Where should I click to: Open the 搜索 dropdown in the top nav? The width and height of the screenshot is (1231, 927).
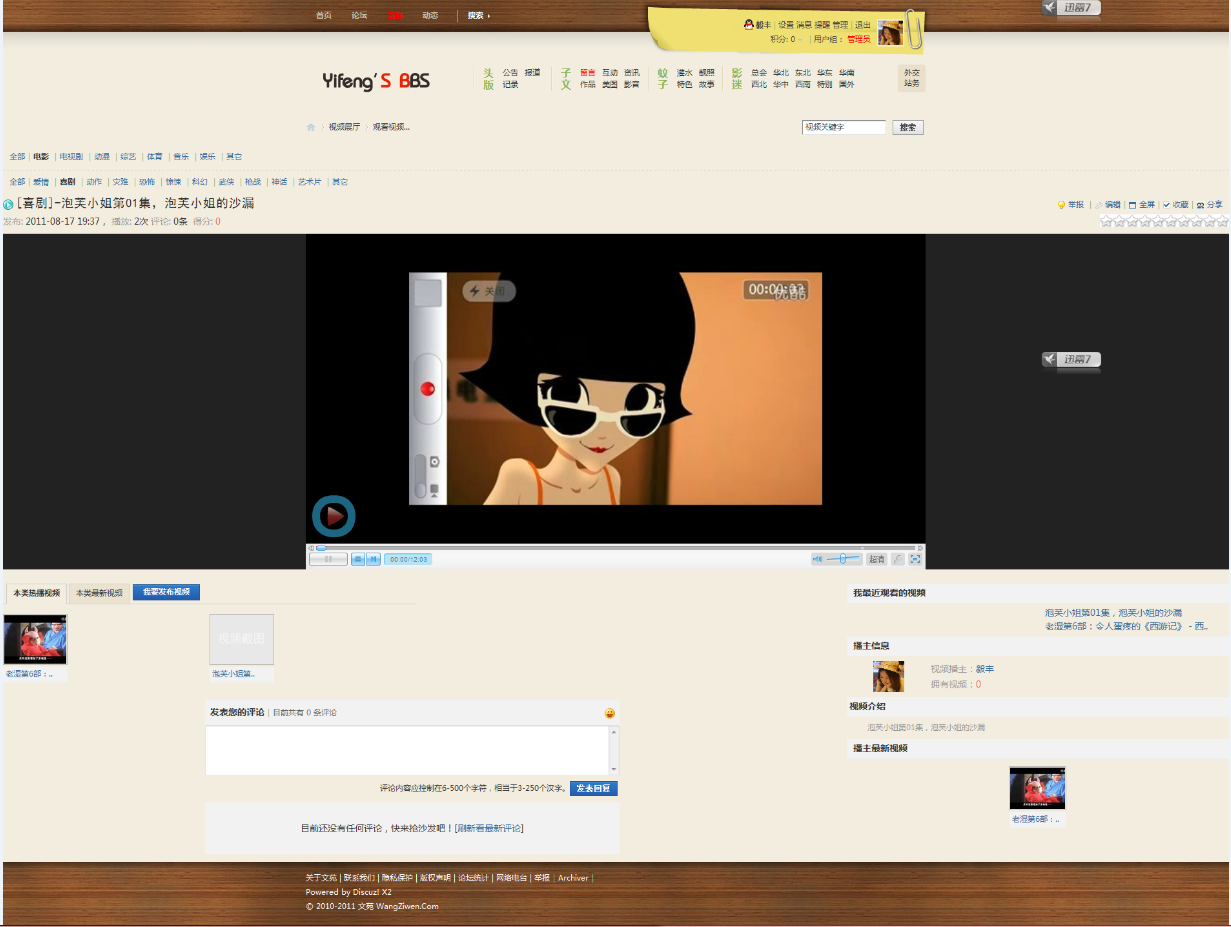[x=479, y=16]
